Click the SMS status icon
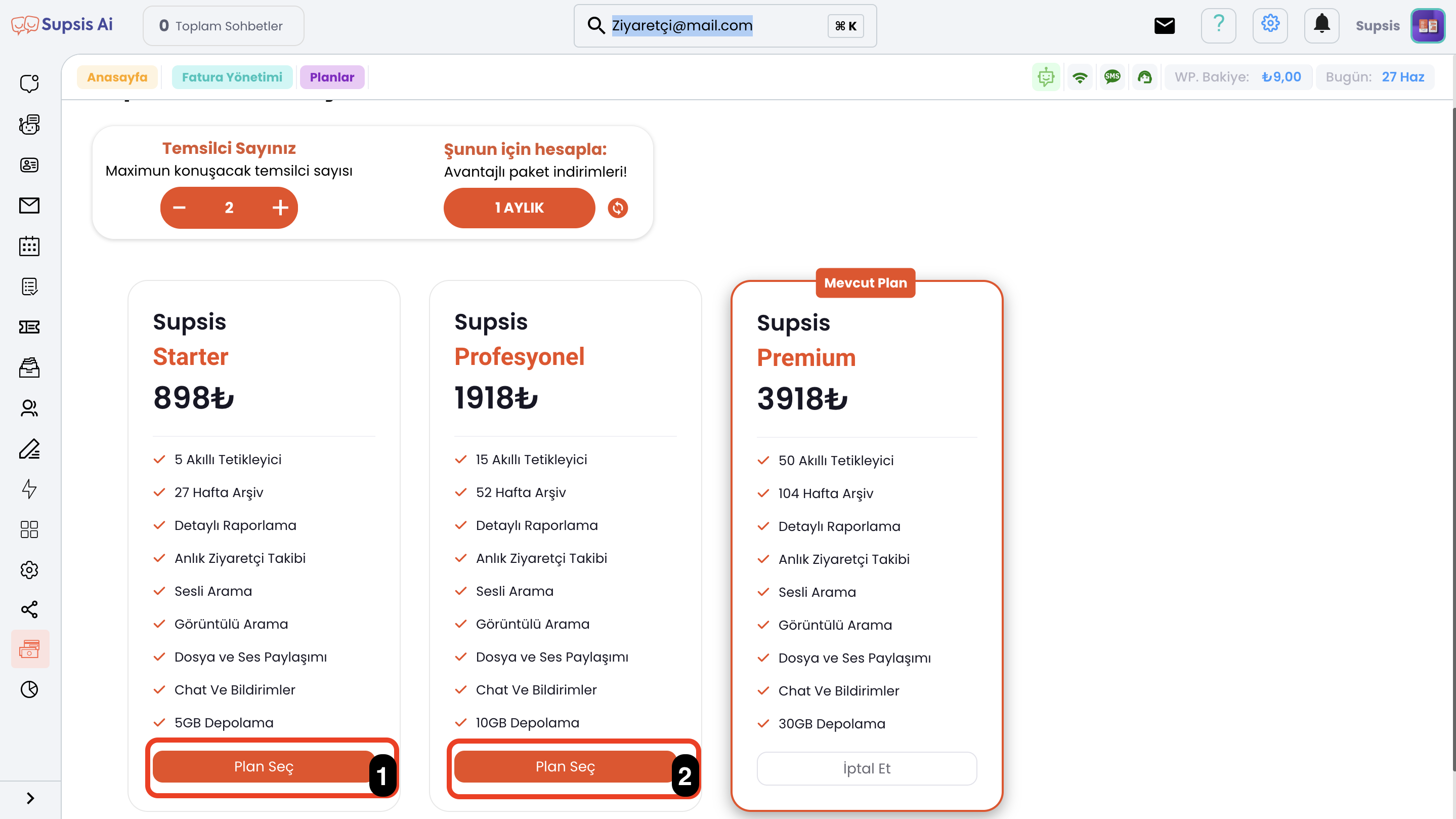 coord(1112,77)
